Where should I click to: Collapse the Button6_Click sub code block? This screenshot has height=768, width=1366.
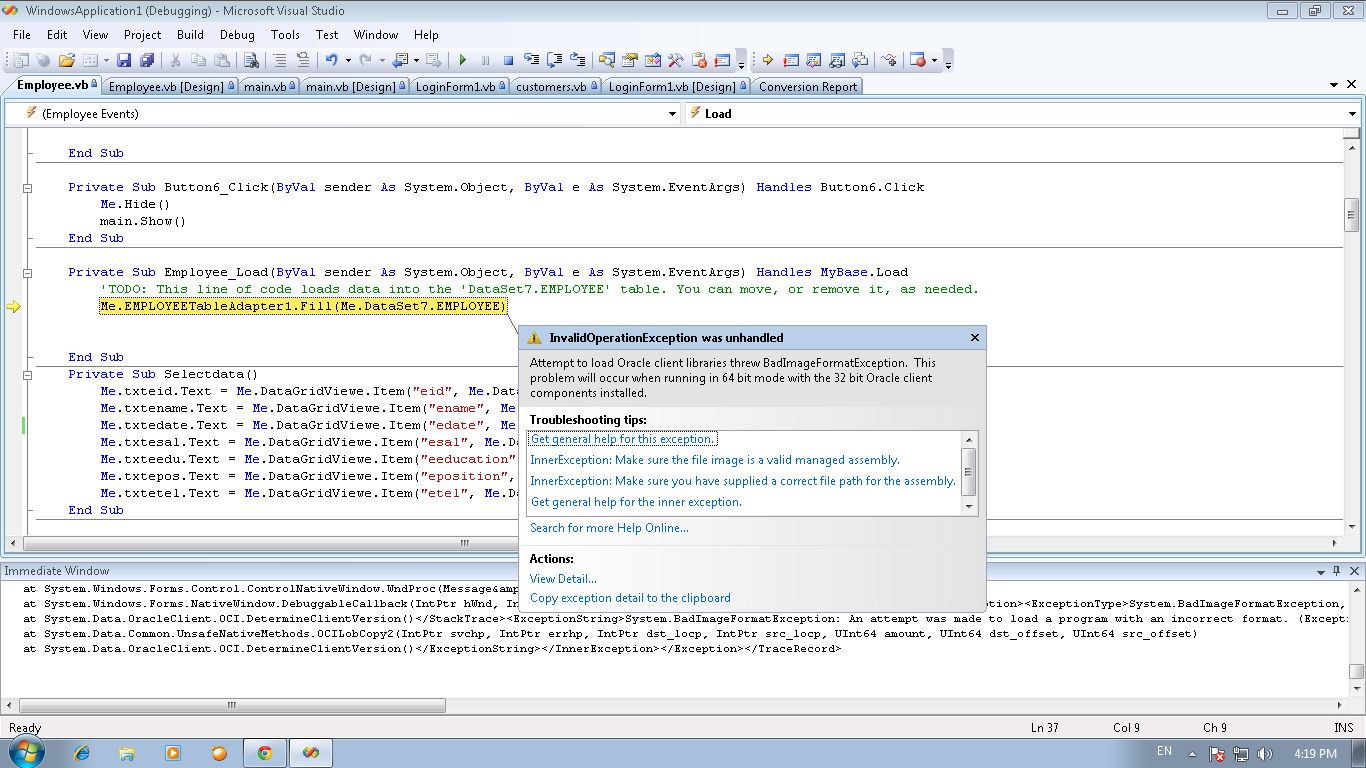pyautogui.click(x=28, y=188)
